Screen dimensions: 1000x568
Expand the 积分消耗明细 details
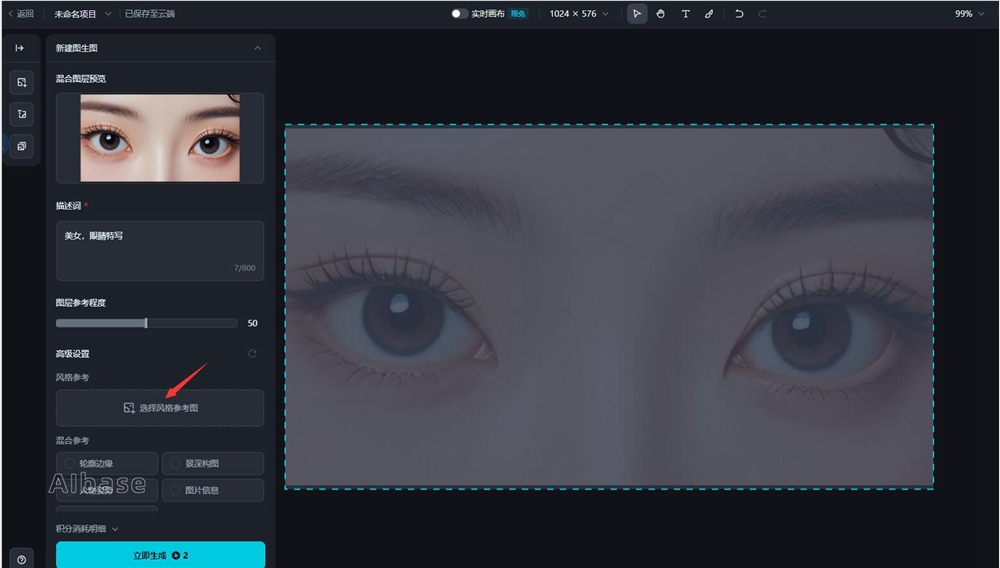(x=88, y=528)
